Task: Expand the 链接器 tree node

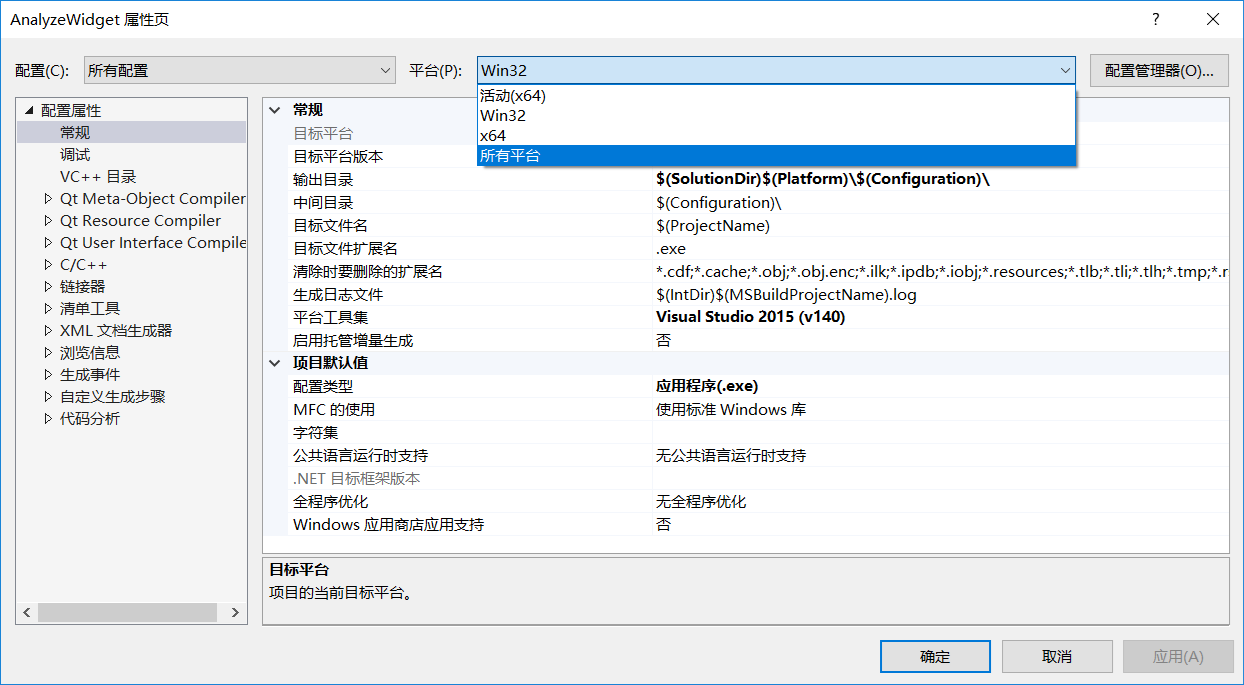Action: point(48,286)
